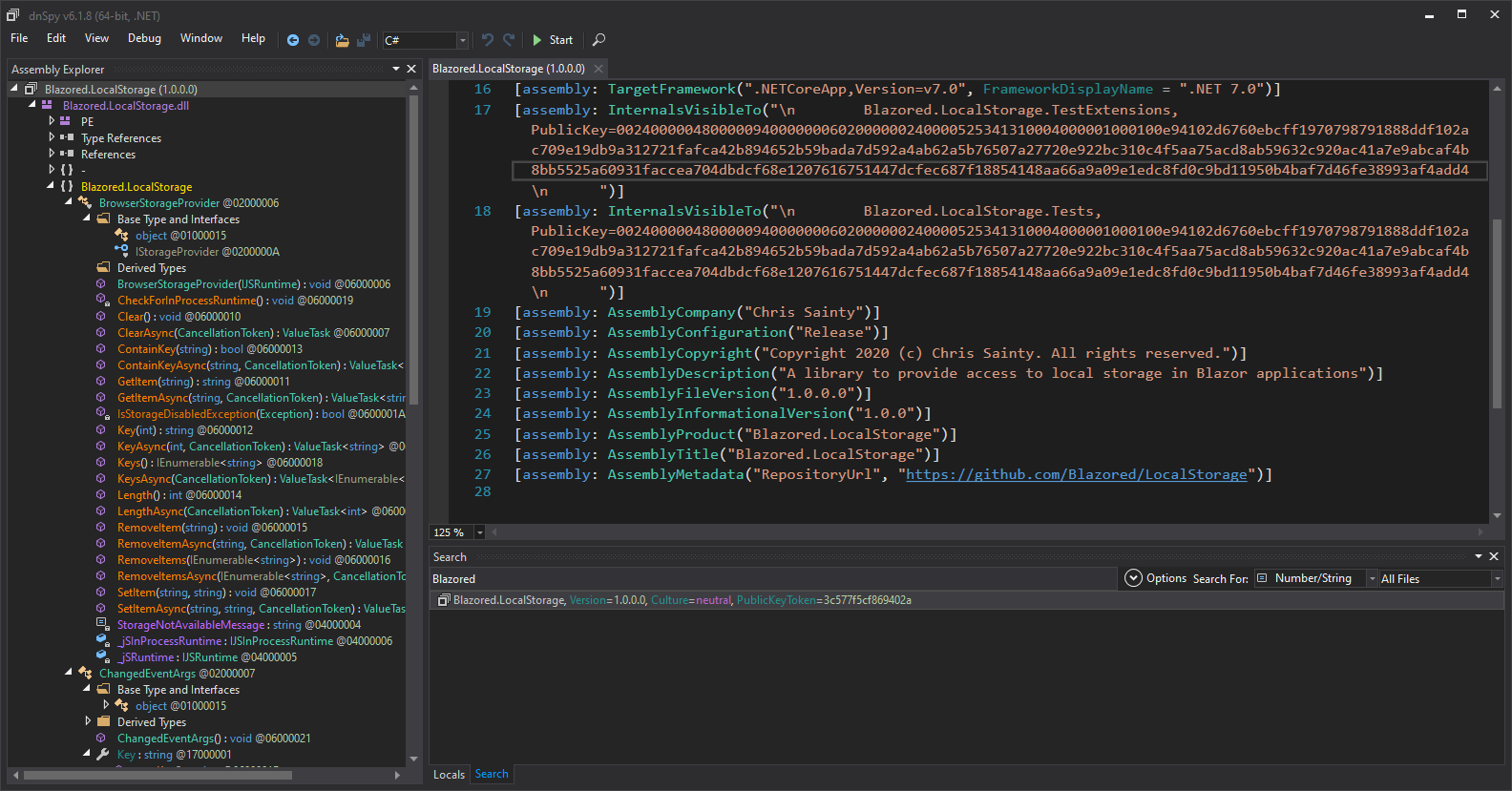Click the Undo toolbar icon

(488, 40)
